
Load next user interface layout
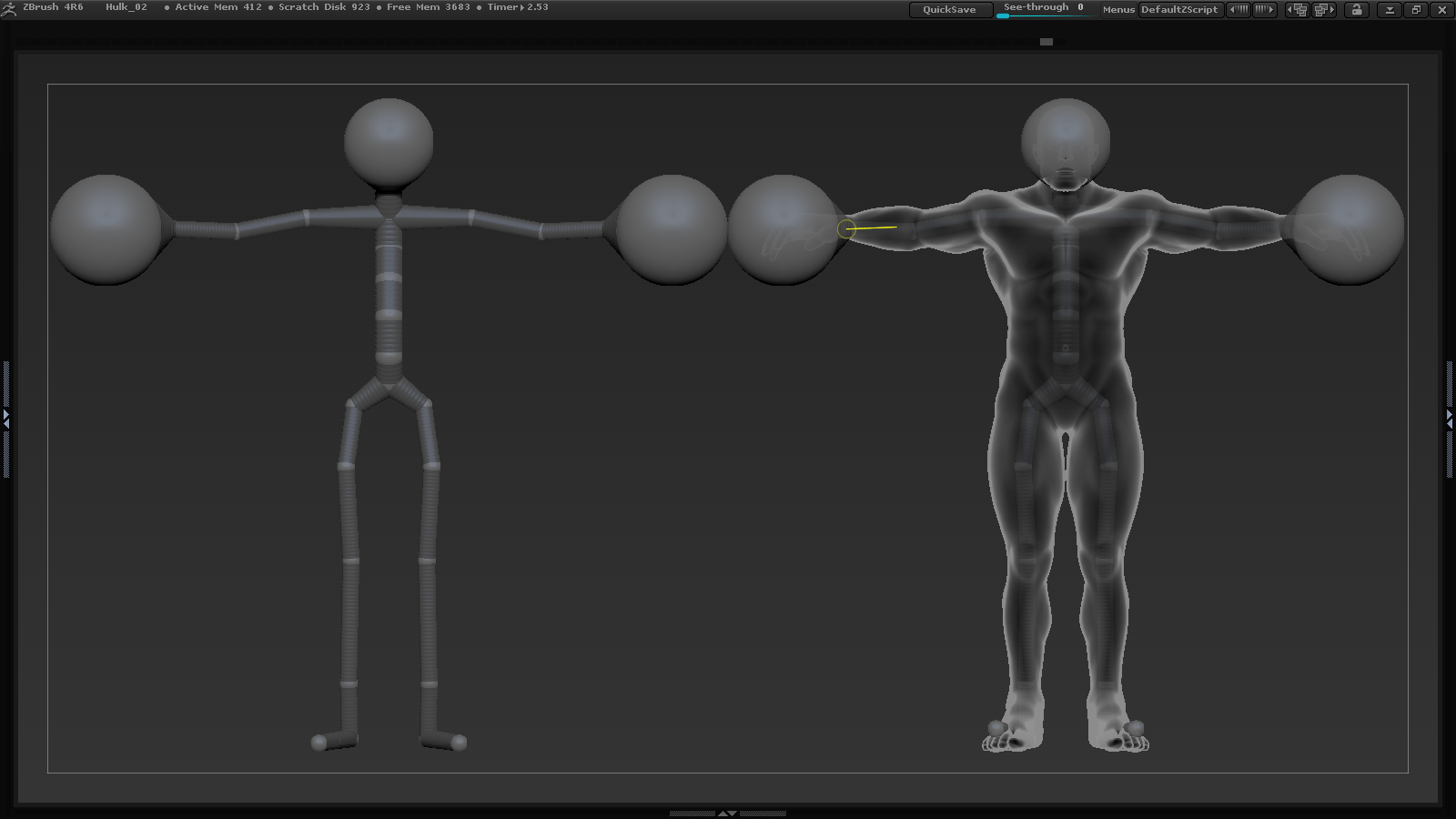[x=1324, y=9]
